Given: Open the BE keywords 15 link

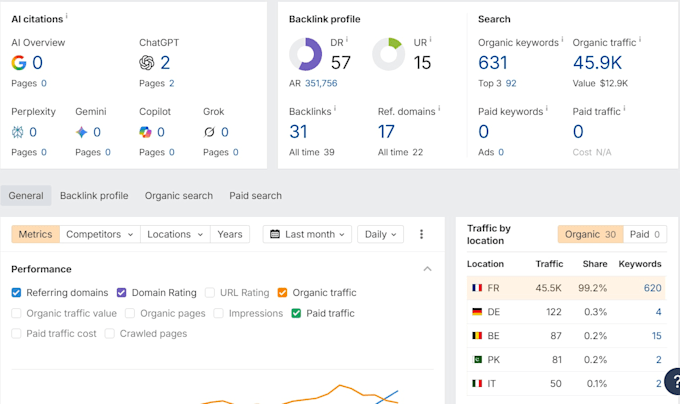Looking at the screenshot, I should click(x=657, y=336).
